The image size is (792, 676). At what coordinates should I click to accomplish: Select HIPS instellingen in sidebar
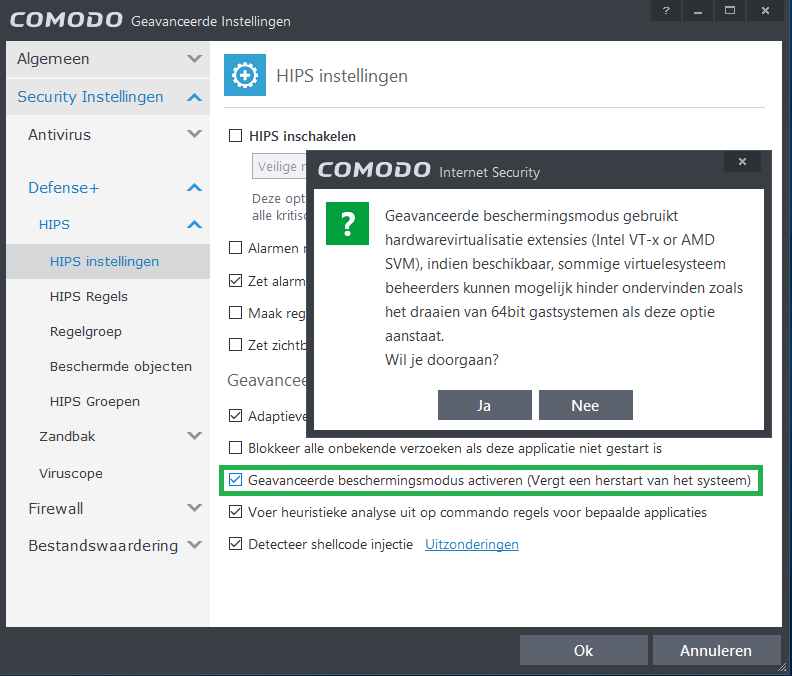(x=108, y=262)
